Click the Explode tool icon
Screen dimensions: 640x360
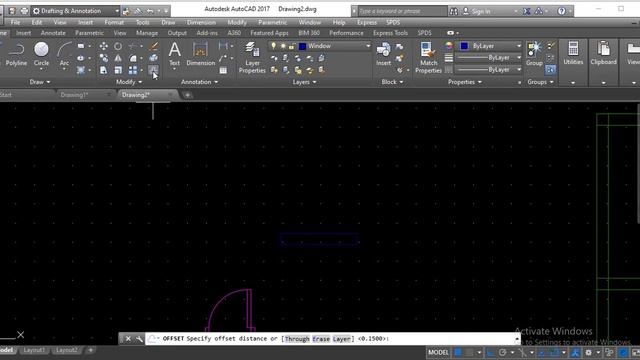tap(153, 58)
